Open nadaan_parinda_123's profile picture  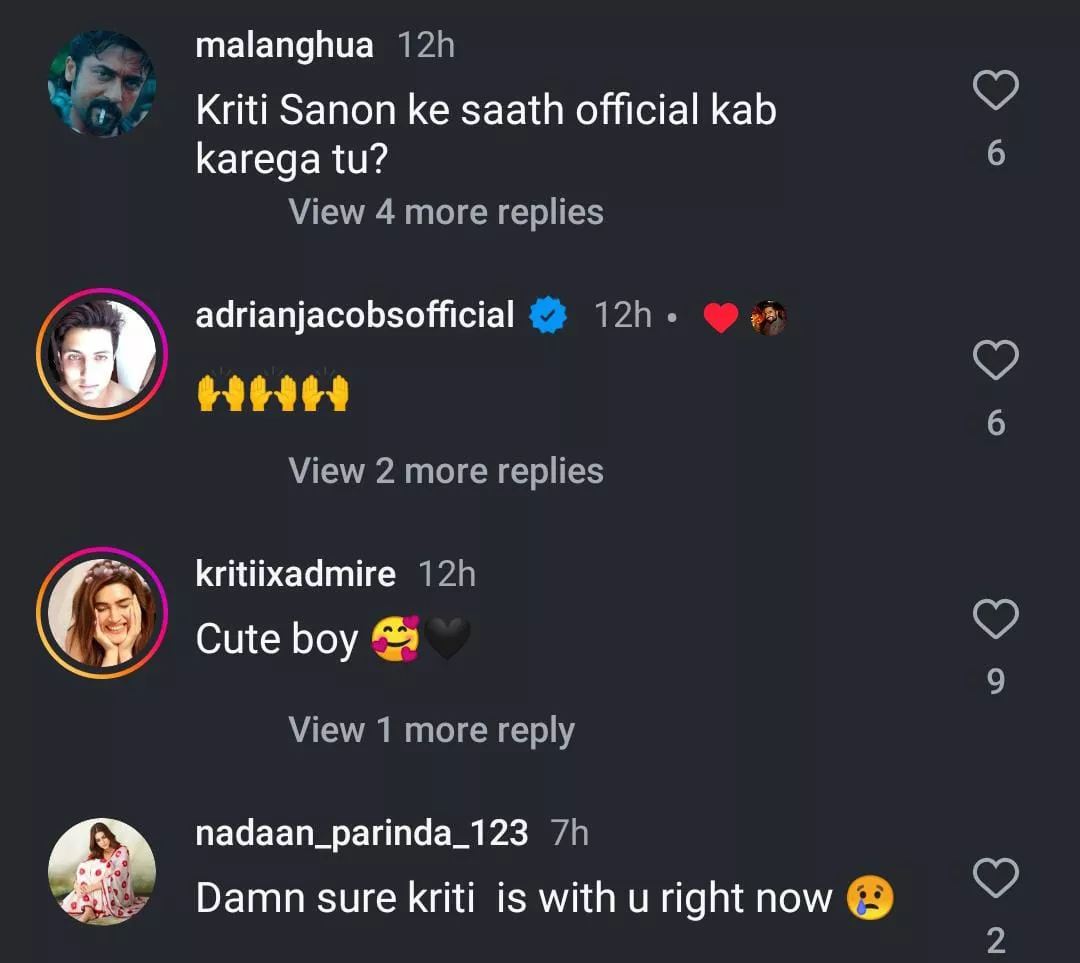[x=102, y=871]
